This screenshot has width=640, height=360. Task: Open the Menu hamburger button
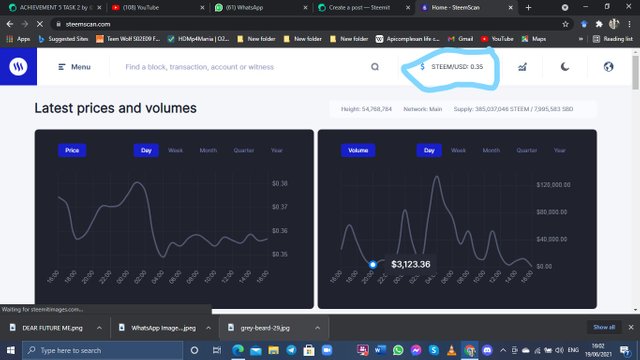(74, 67)
